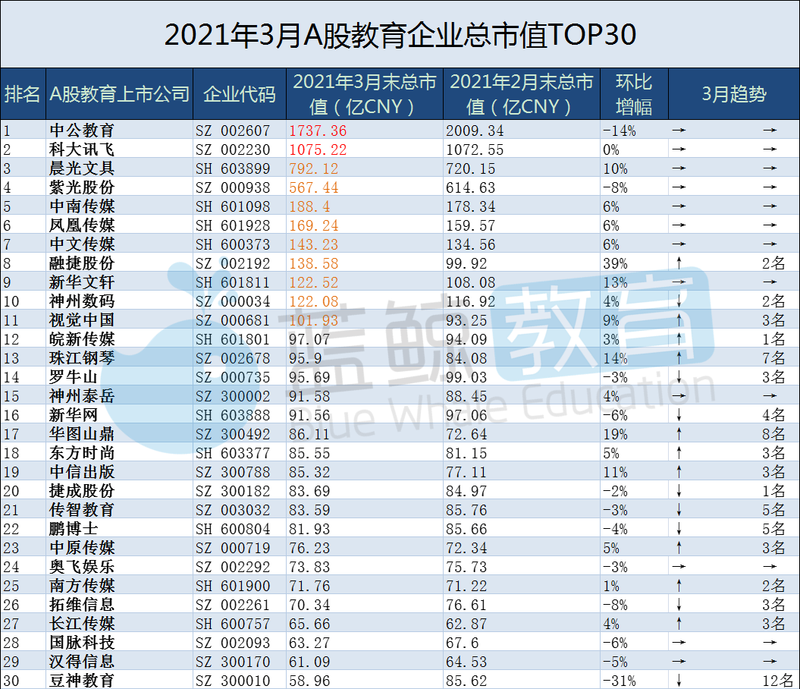This screenshot has width=800, height=689.
Task: Click stock code SZ 002607
Action: (233, 131)
